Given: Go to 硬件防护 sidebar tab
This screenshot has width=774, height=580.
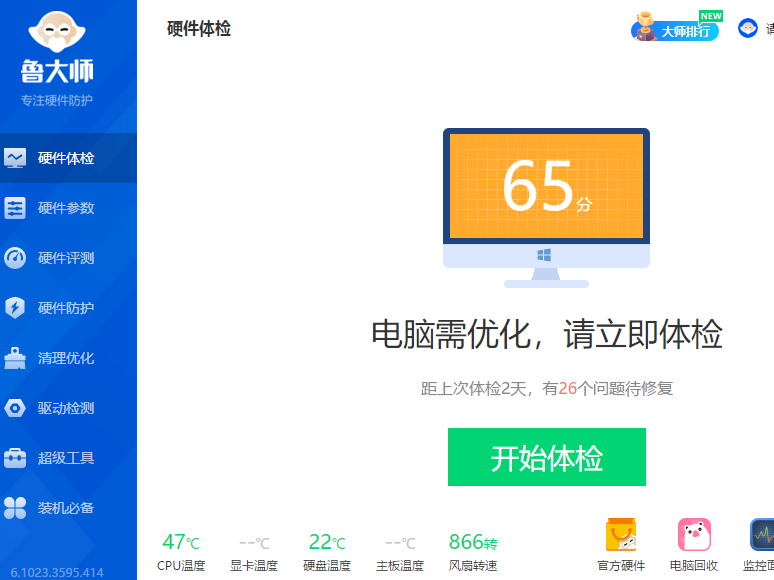Looking at the screenshot, I should [x=68, y=308].
